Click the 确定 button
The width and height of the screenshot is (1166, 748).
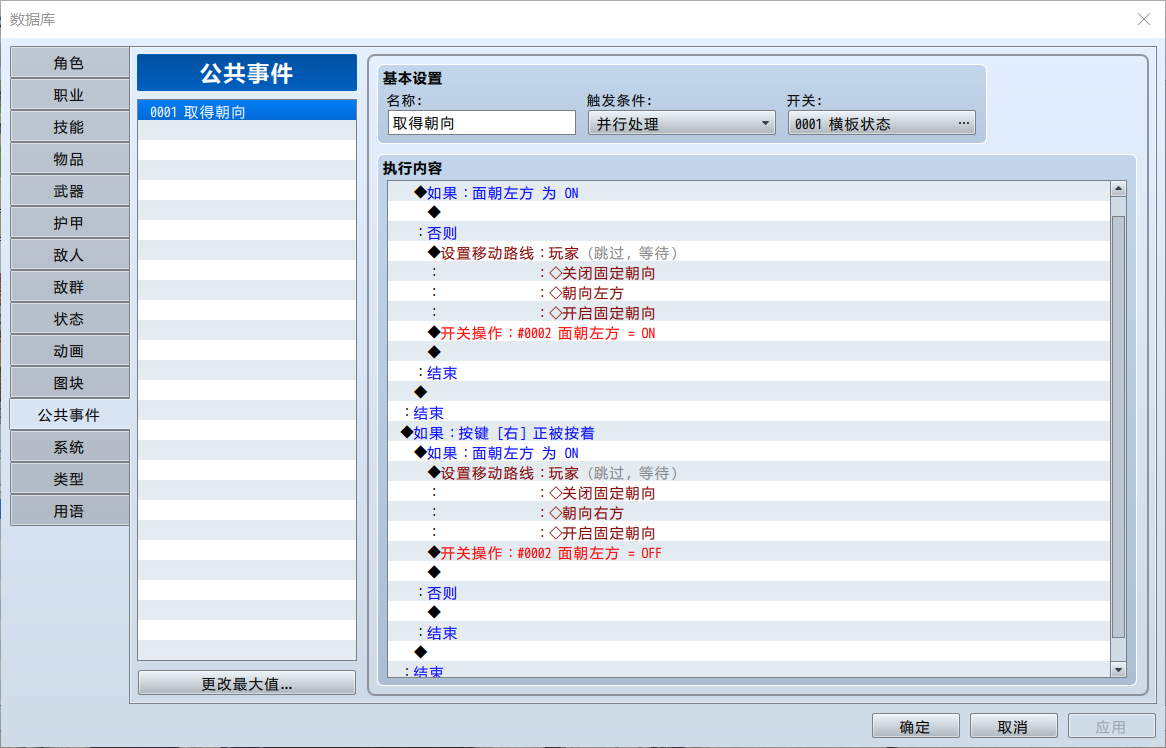coord(915,726)
